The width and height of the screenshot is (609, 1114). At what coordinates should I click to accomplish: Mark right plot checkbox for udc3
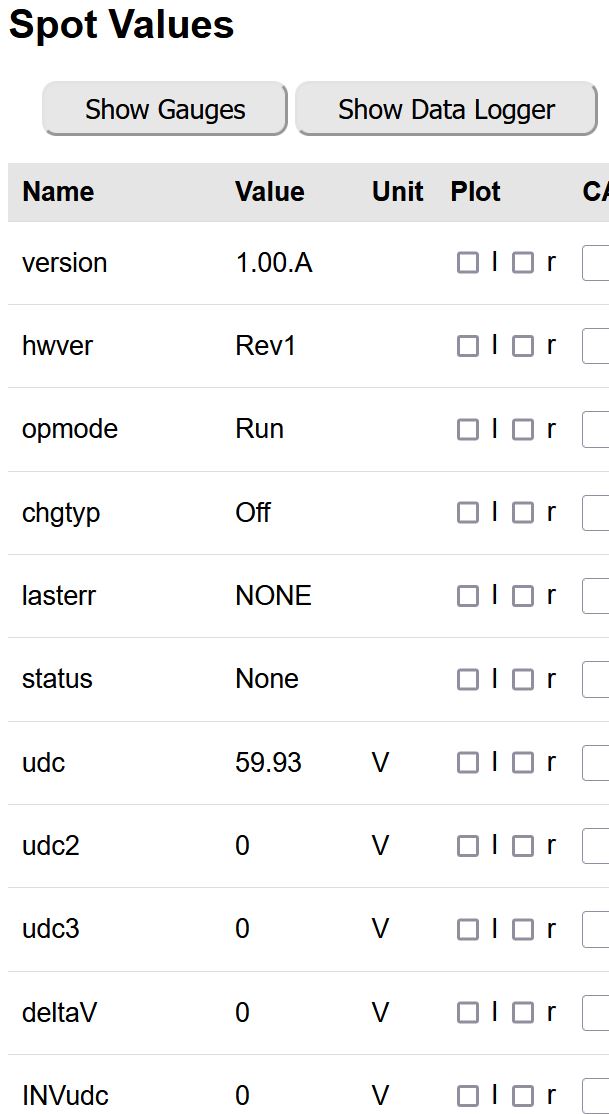[523, 930]
